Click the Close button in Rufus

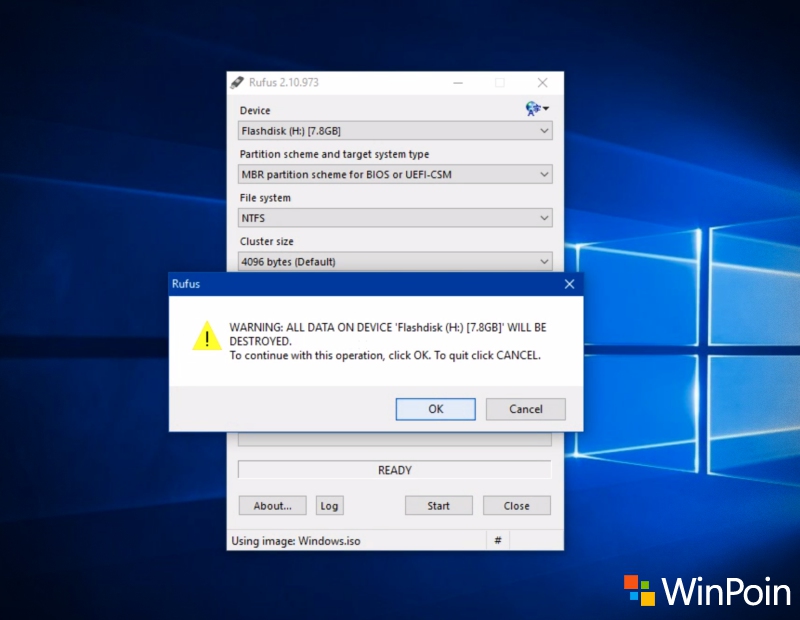click(516, 506)
